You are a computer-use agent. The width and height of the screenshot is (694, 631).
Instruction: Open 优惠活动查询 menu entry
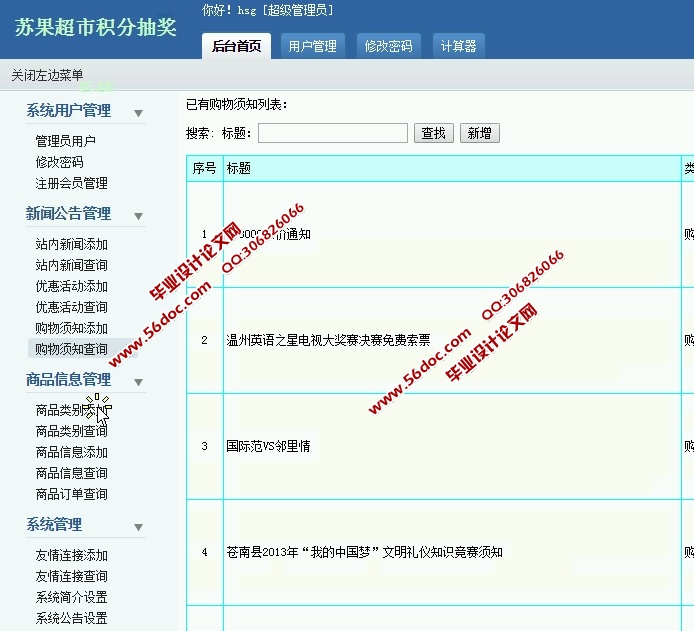pyautogui.click(x=72, y=307)
